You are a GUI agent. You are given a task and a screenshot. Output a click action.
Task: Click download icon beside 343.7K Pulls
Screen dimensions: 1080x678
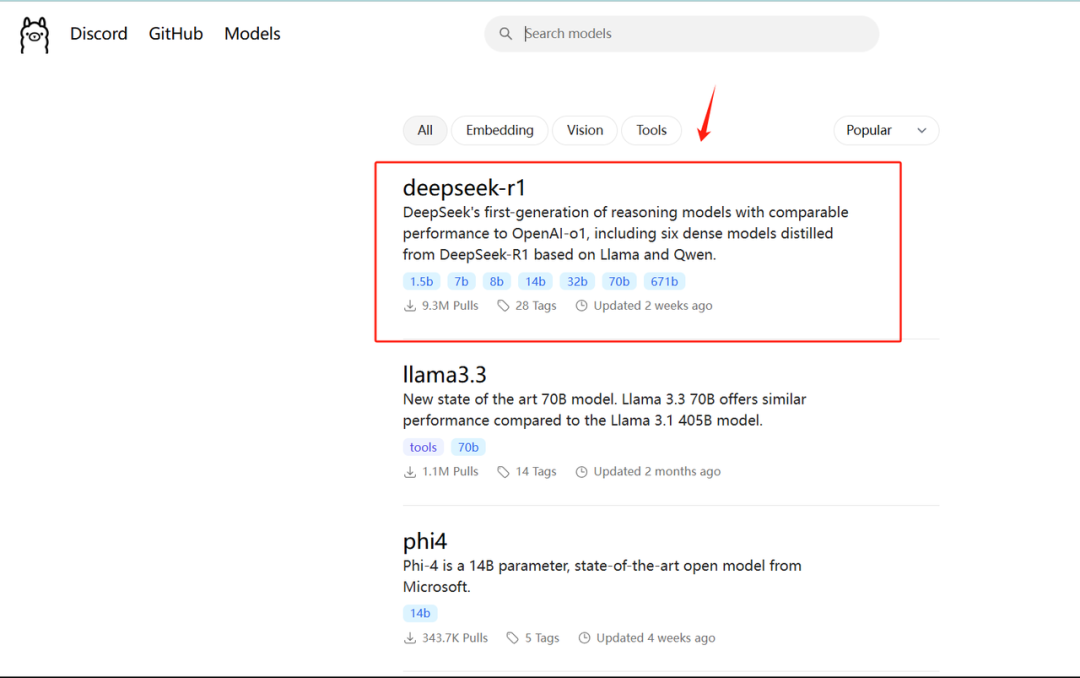pos(410,638)
